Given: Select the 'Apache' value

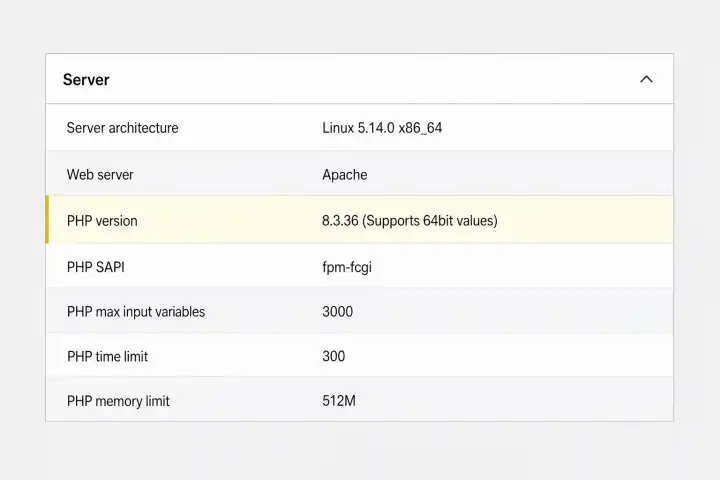Looking at the screenshot, I should pyautogui.click(x=344, y=175).
